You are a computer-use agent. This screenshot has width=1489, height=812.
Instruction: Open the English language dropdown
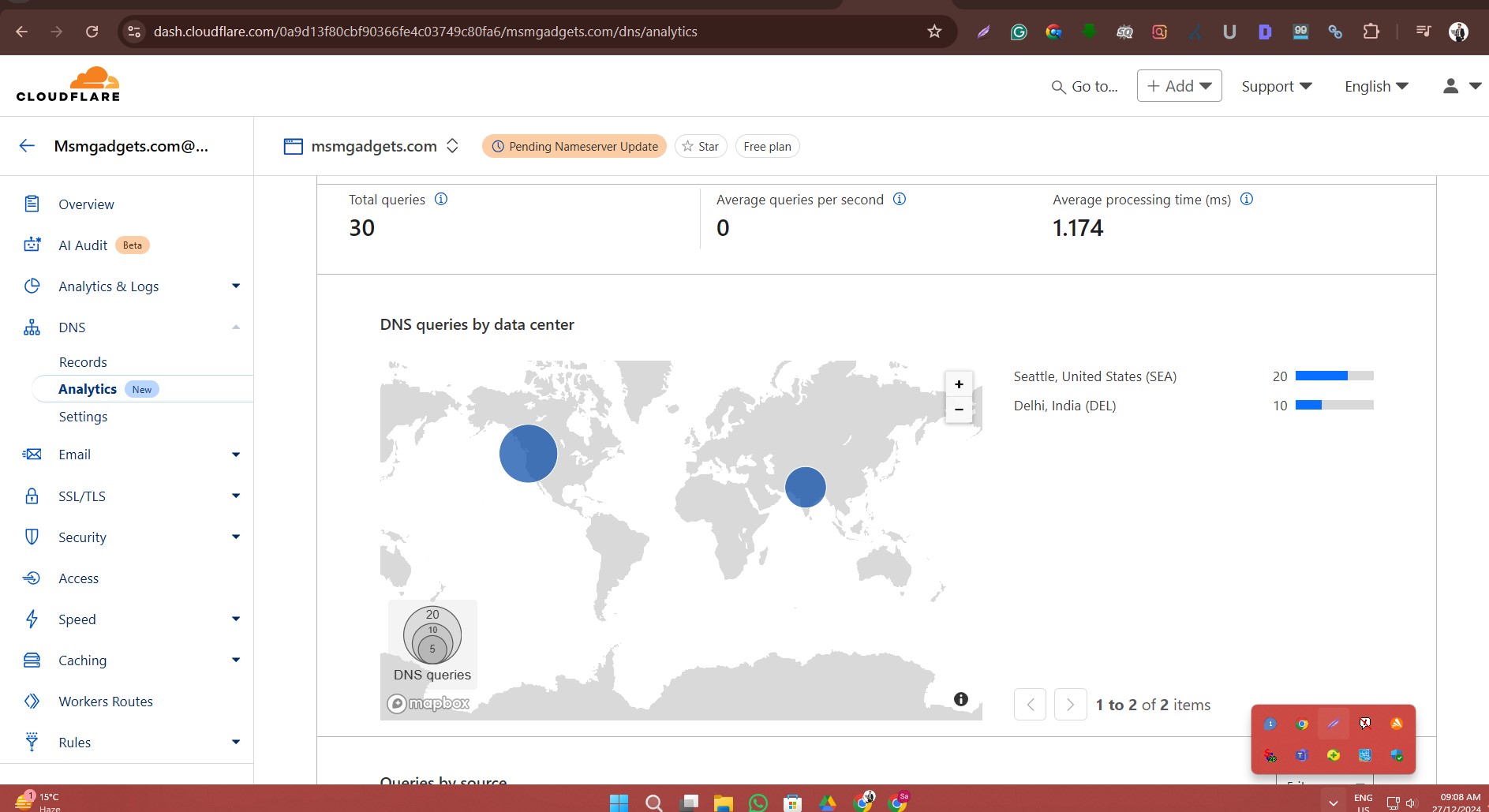1376,86
